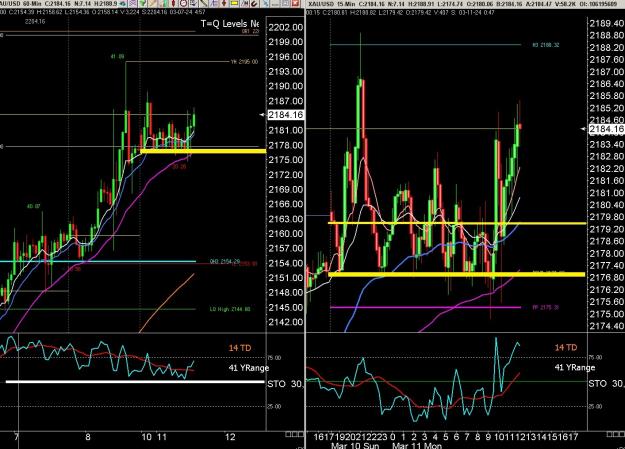The height and width of the screenshot is (449, 625).
Task: Click the 2174.40 price on right axis
Action: tap(607, 326)
